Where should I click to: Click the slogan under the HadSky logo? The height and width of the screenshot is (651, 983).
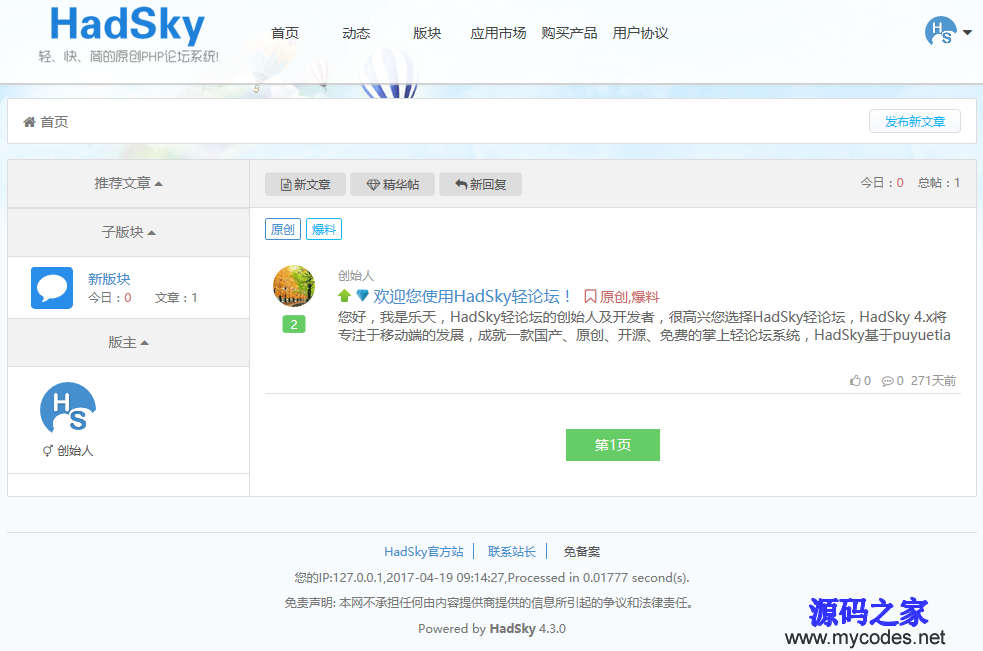[129, 56]
